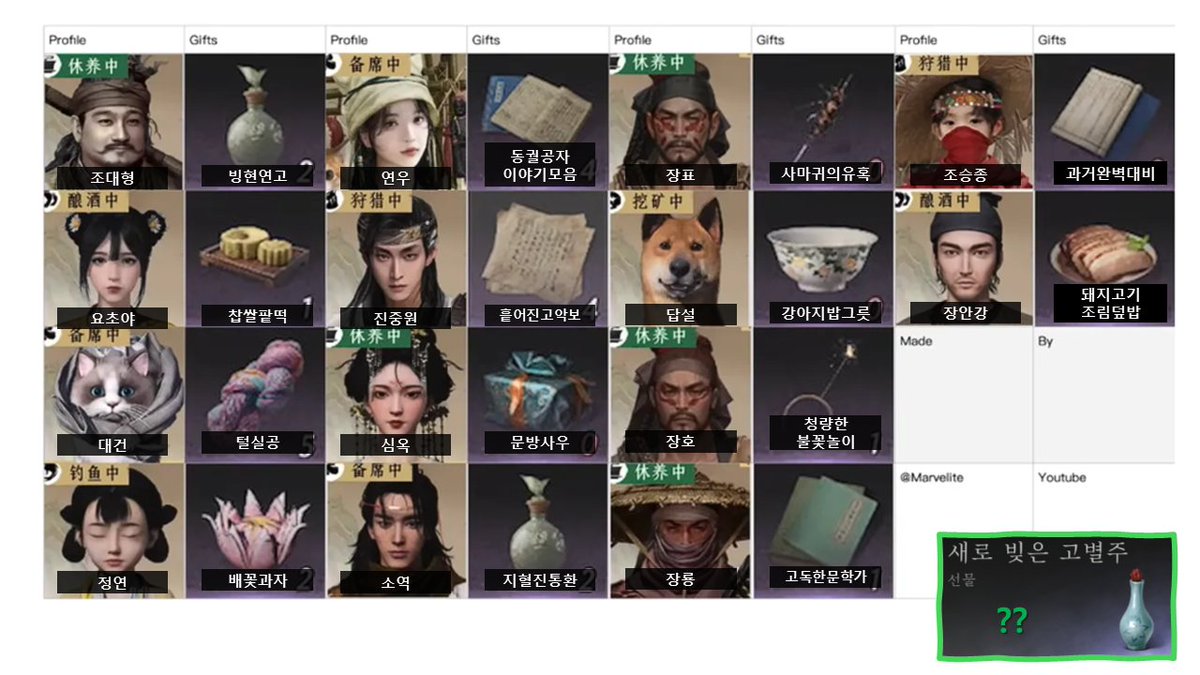Select 소역's profile portrait
This screenshot has width=1200, height=675.
click(x=396, y=531)
